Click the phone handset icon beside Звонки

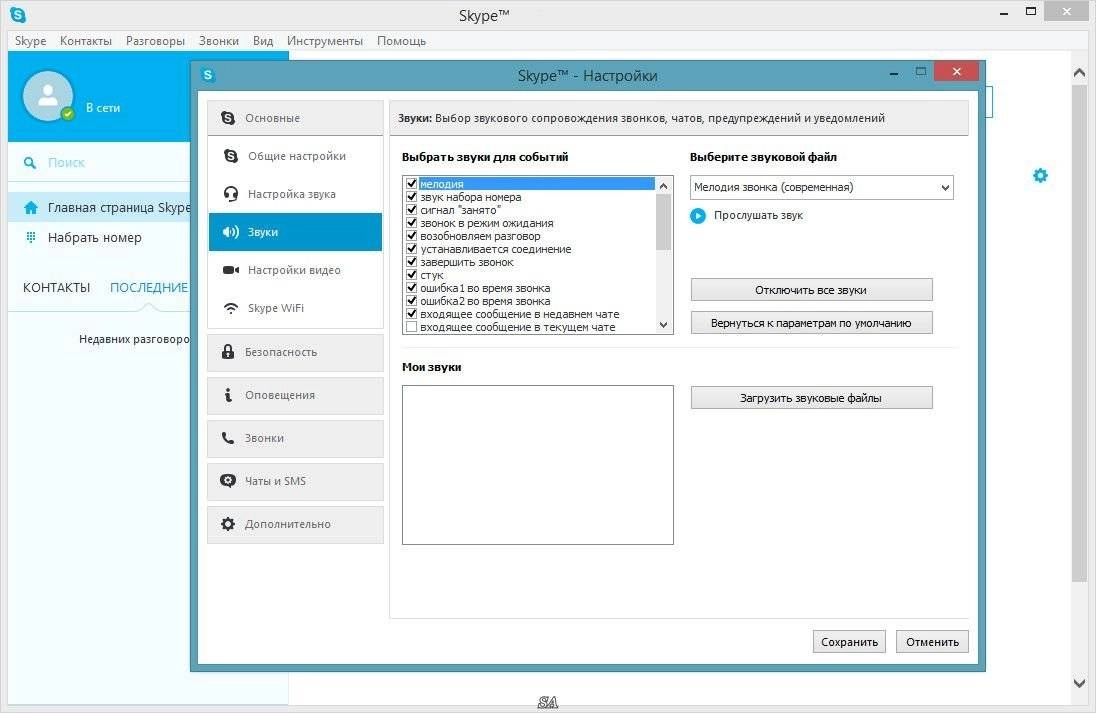[228, 438]
